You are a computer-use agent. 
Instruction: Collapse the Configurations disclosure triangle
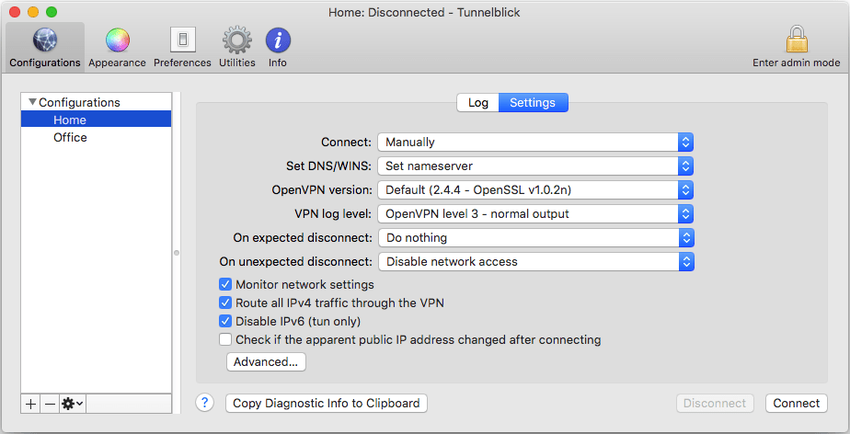click(x=33, y=102)
